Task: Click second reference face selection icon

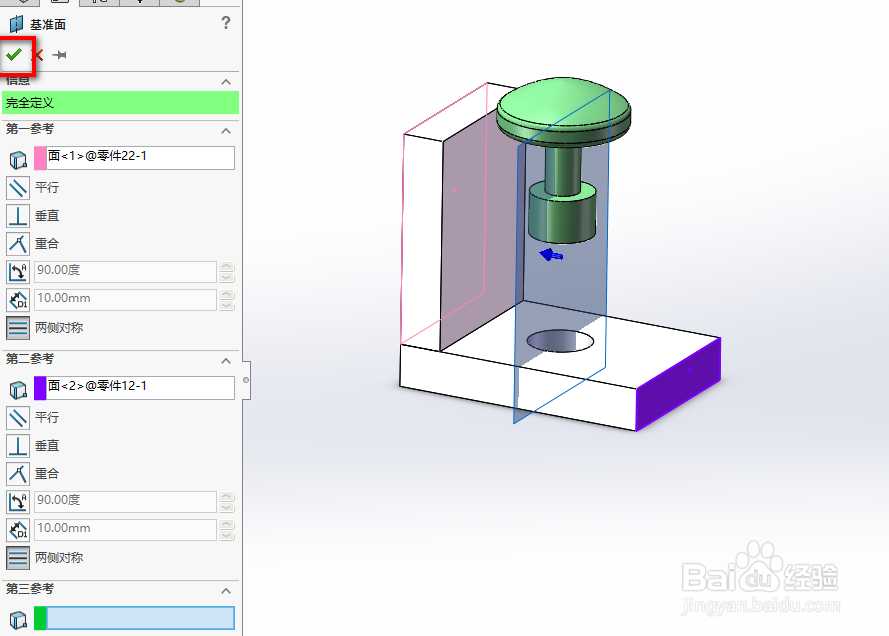Action: pyautogui.click(x=18, y=390)
